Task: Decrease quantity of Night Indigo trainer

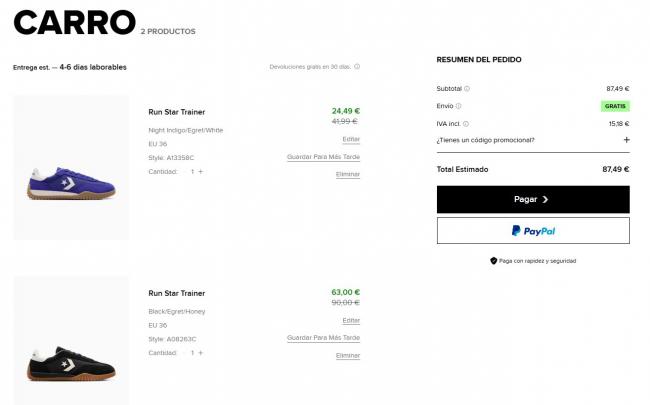Action: (x=184, y=172)
